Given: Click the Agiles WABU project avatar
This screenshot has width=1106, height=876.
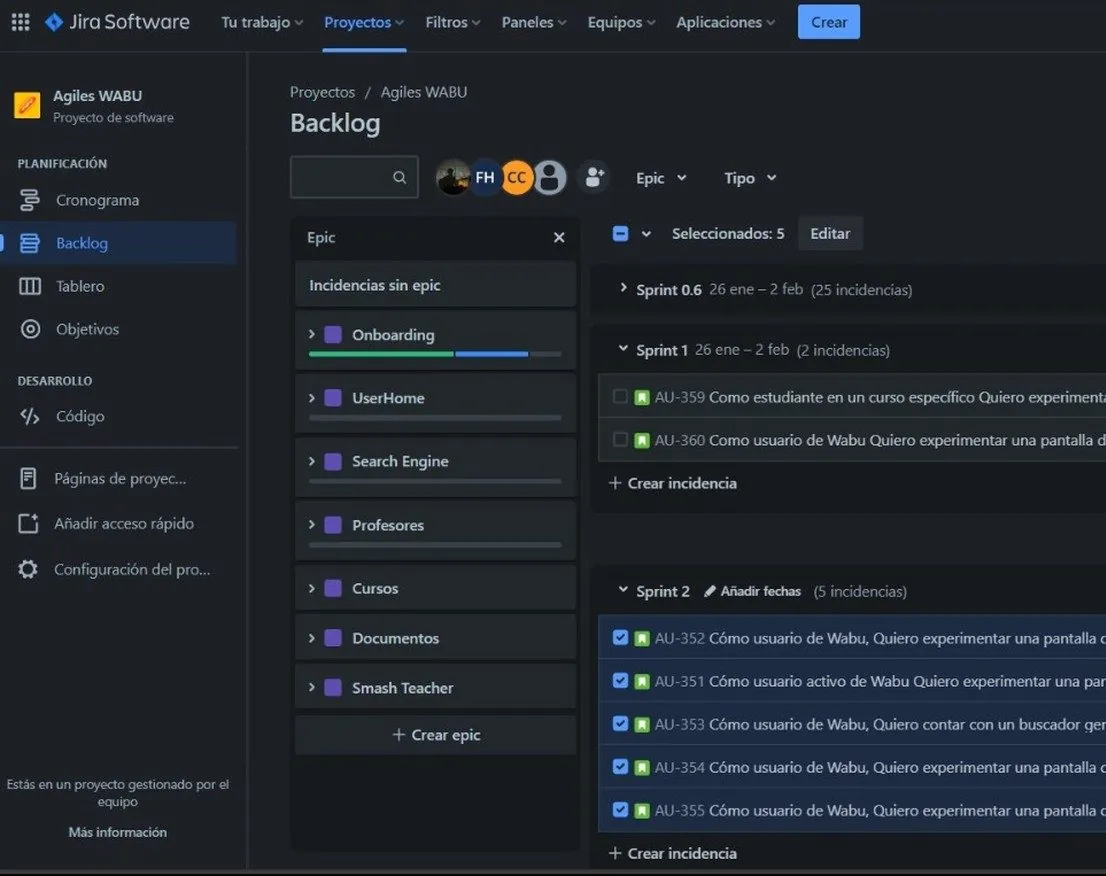Looking at the screenshot, I should pos(28,106).
